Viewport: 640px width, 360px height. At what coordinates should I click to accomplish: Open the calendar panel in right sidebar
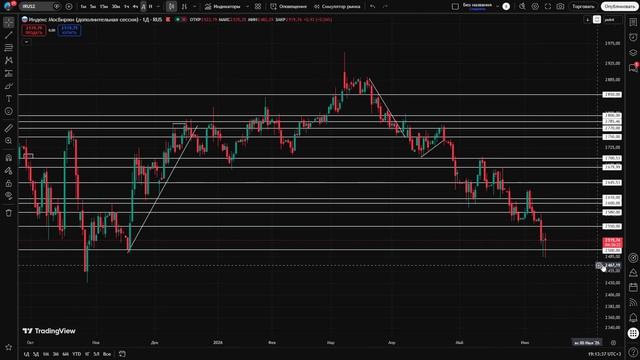pyautogui.click(x=633, y=287)
